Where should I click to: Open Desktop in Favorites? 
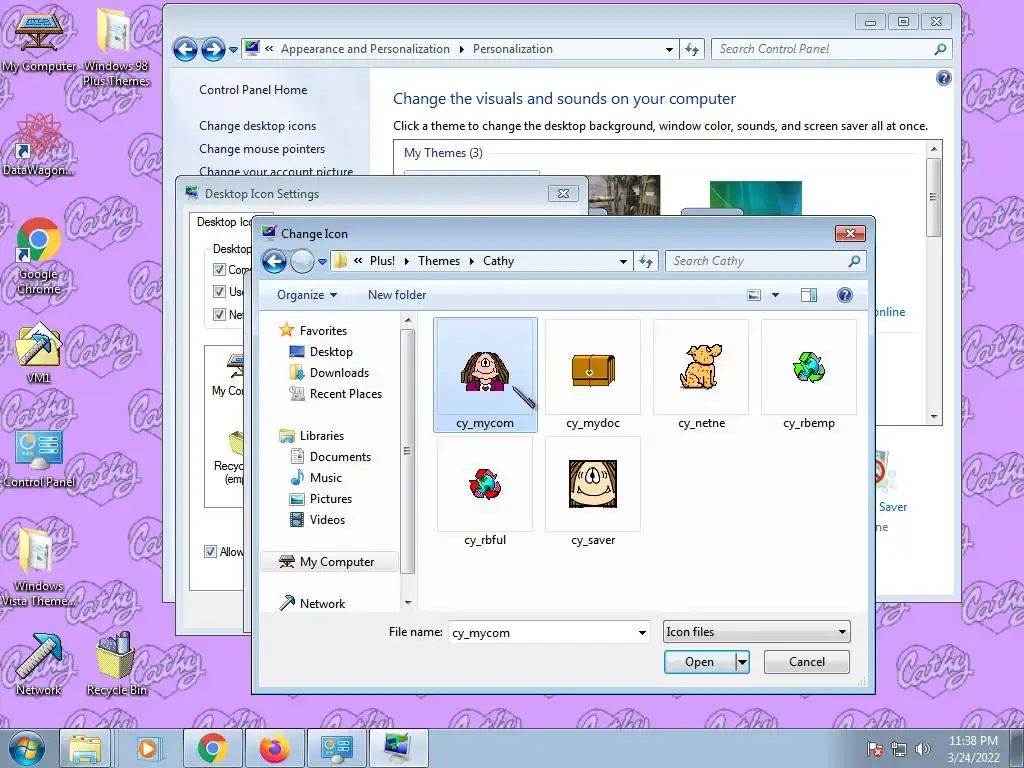click(x=330, y=352)
